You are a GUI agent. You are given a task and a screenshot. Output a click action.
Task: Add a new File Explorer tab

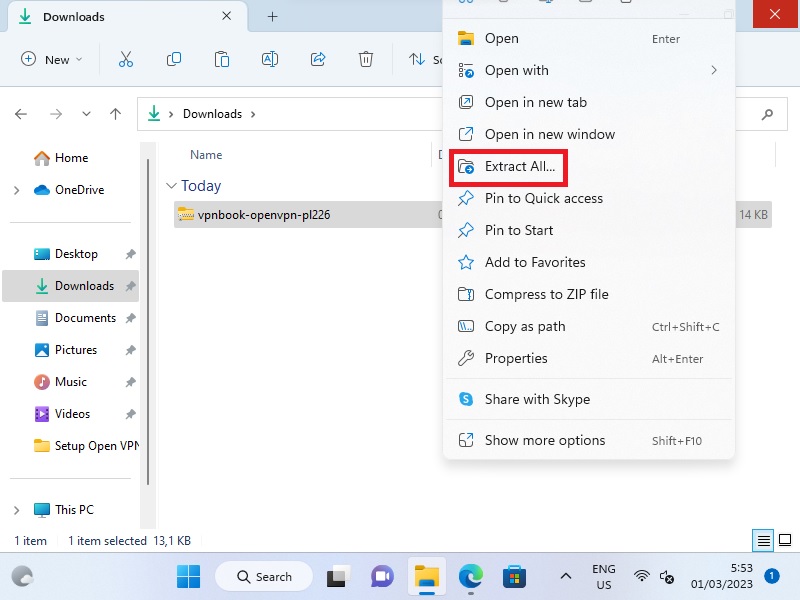(272, 17)
